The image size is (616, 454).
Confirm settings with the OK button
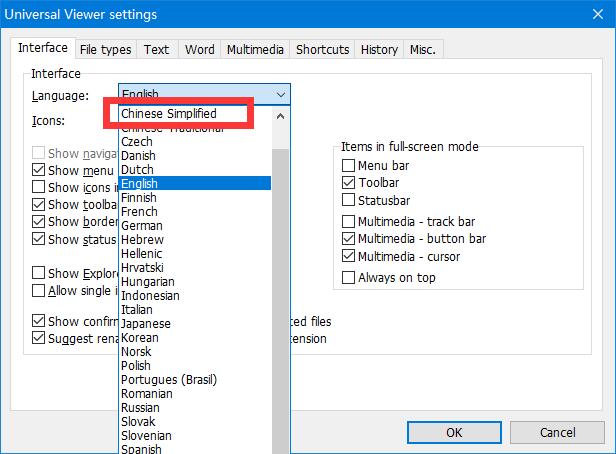pos(454,432)
